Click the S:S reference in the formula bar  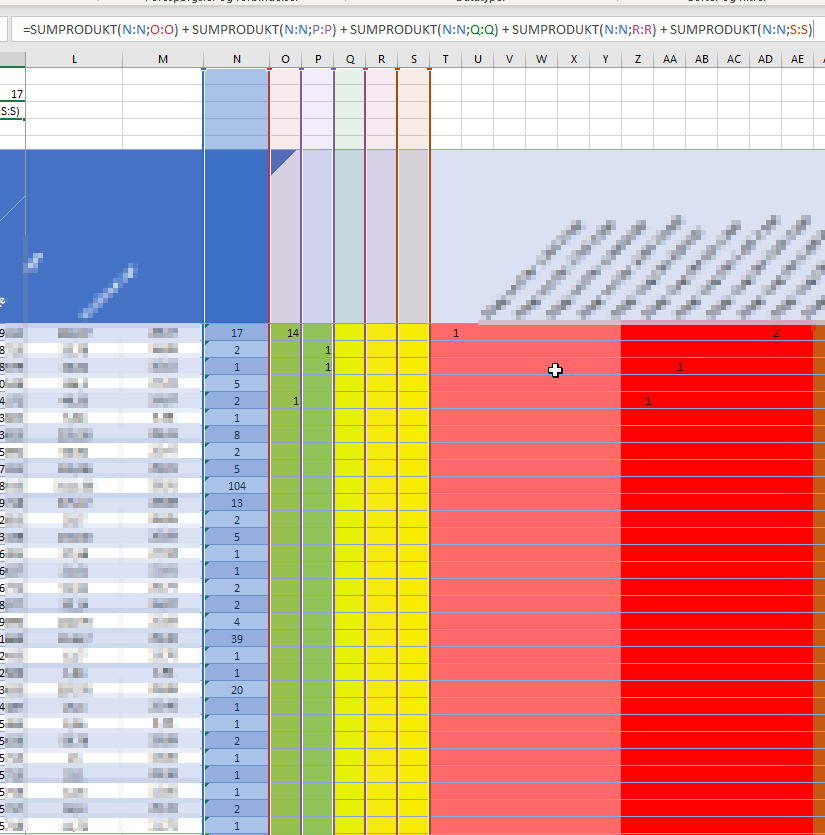pos(799,30)
